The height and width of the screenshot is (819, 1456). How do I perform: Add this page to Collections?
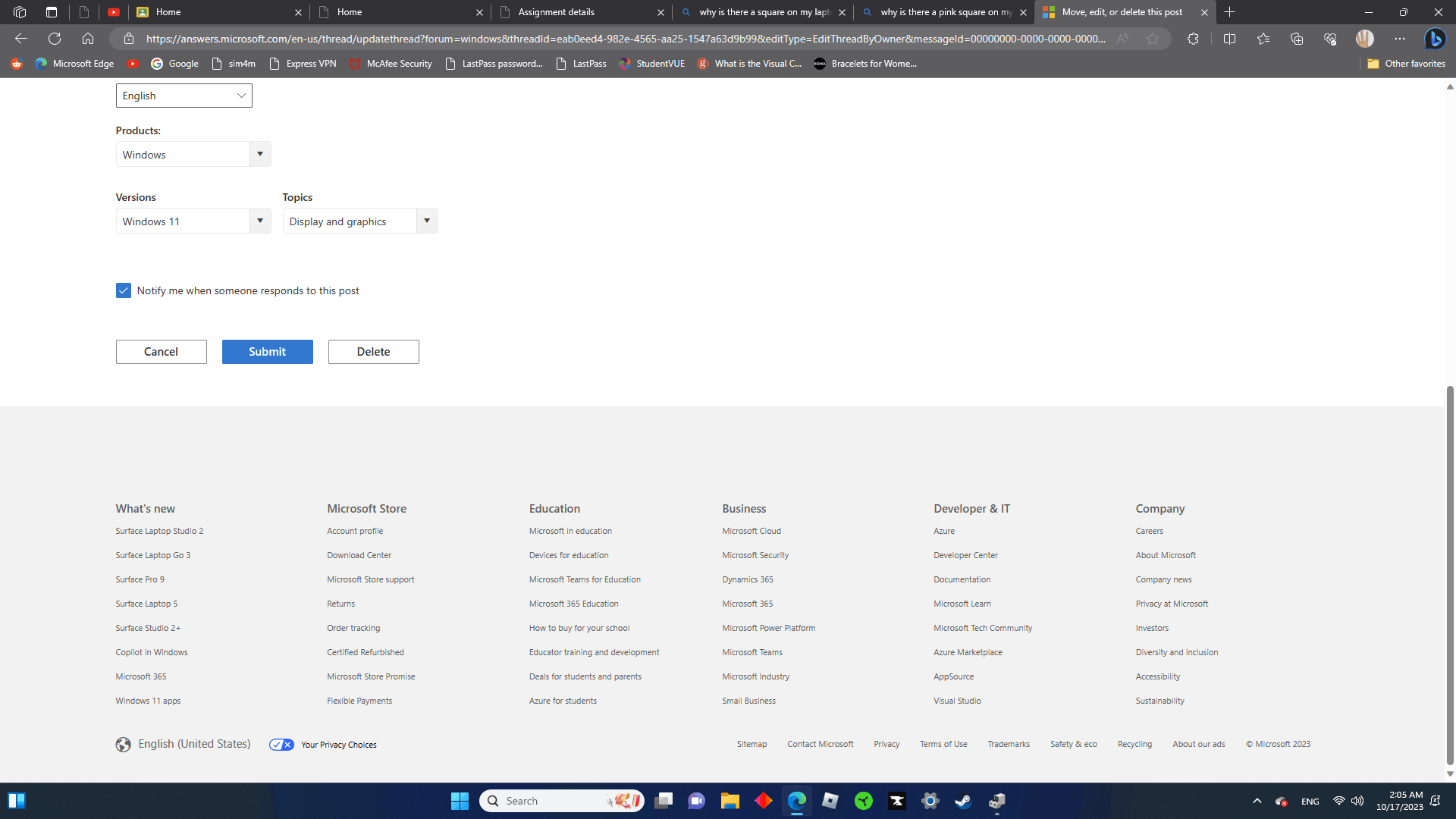pos(1296,39)
